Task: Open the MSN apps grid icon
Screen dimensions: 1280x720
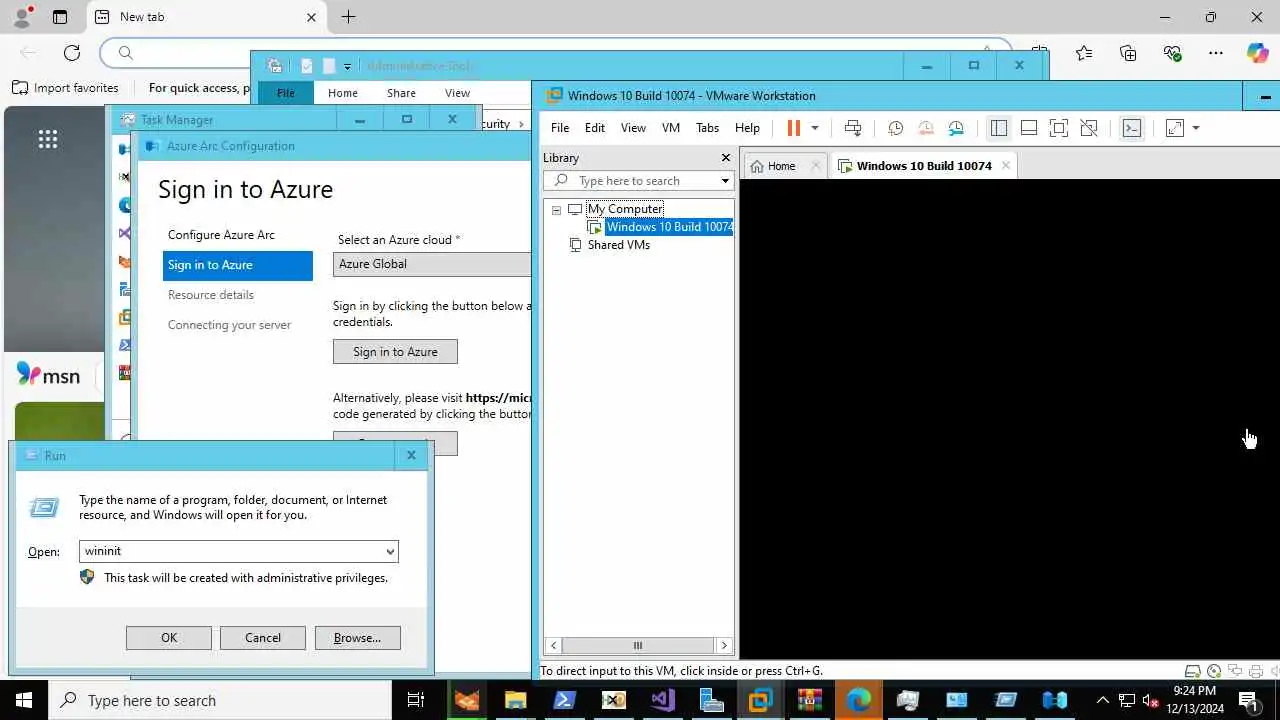Action: (48, 139)
